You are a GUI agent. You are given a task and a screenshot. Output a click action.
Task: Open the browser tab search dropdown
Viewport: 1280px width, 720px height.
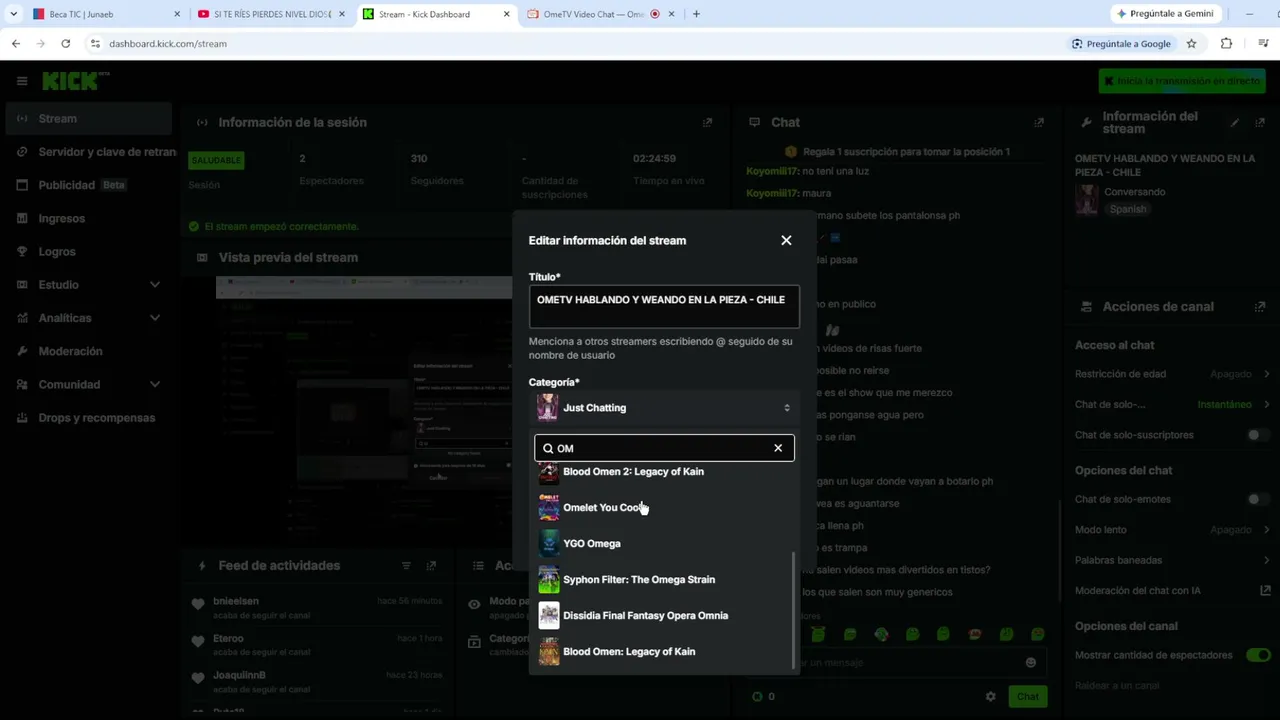coord(13,14)
